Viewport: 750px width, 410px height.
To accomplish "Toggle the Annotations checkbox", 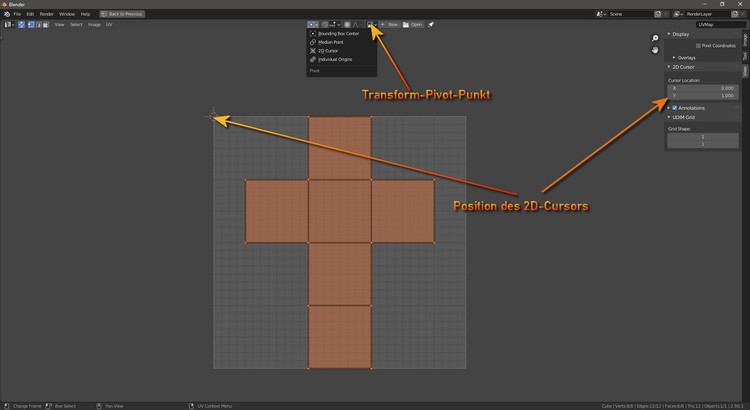I will [675, 108].
